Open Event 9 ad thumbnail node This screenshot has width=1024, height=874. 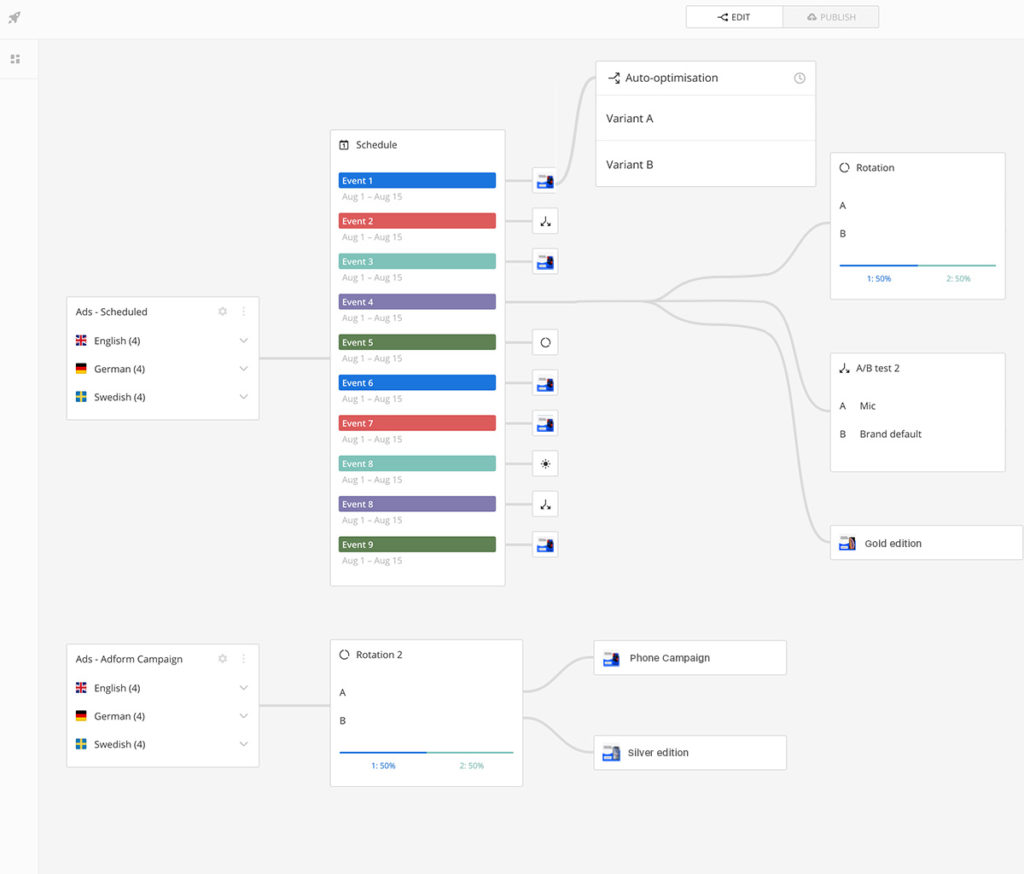(545, 545)
